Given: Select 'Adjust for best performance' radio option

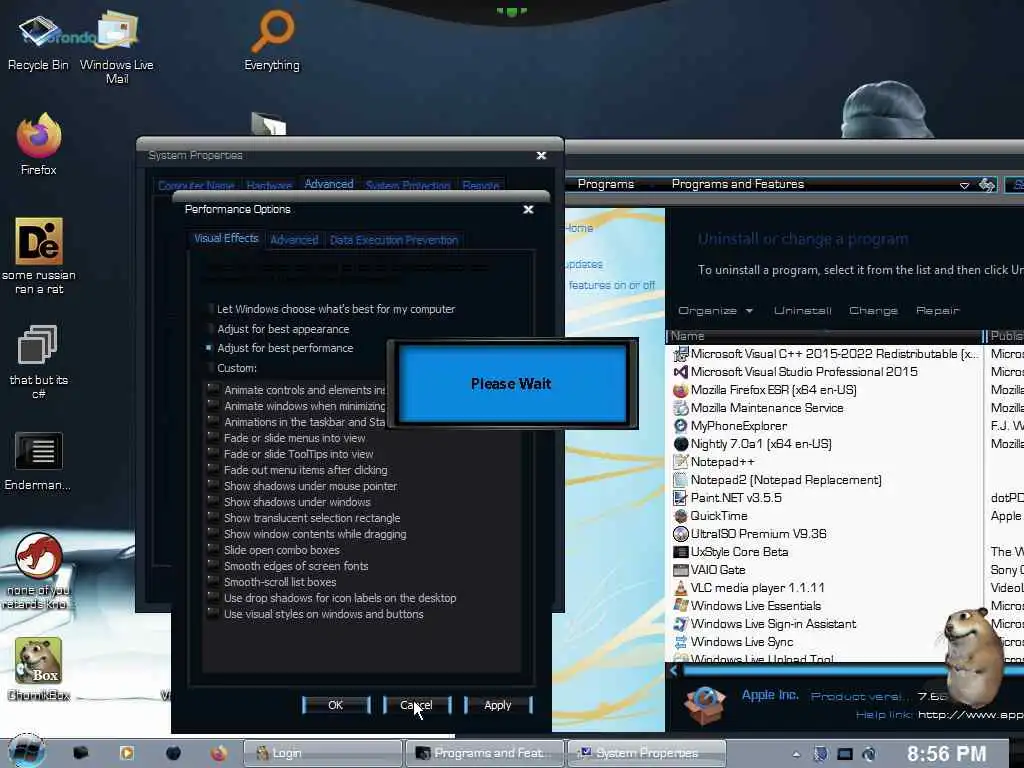Looking at the screenshot, I should (280, 348).
